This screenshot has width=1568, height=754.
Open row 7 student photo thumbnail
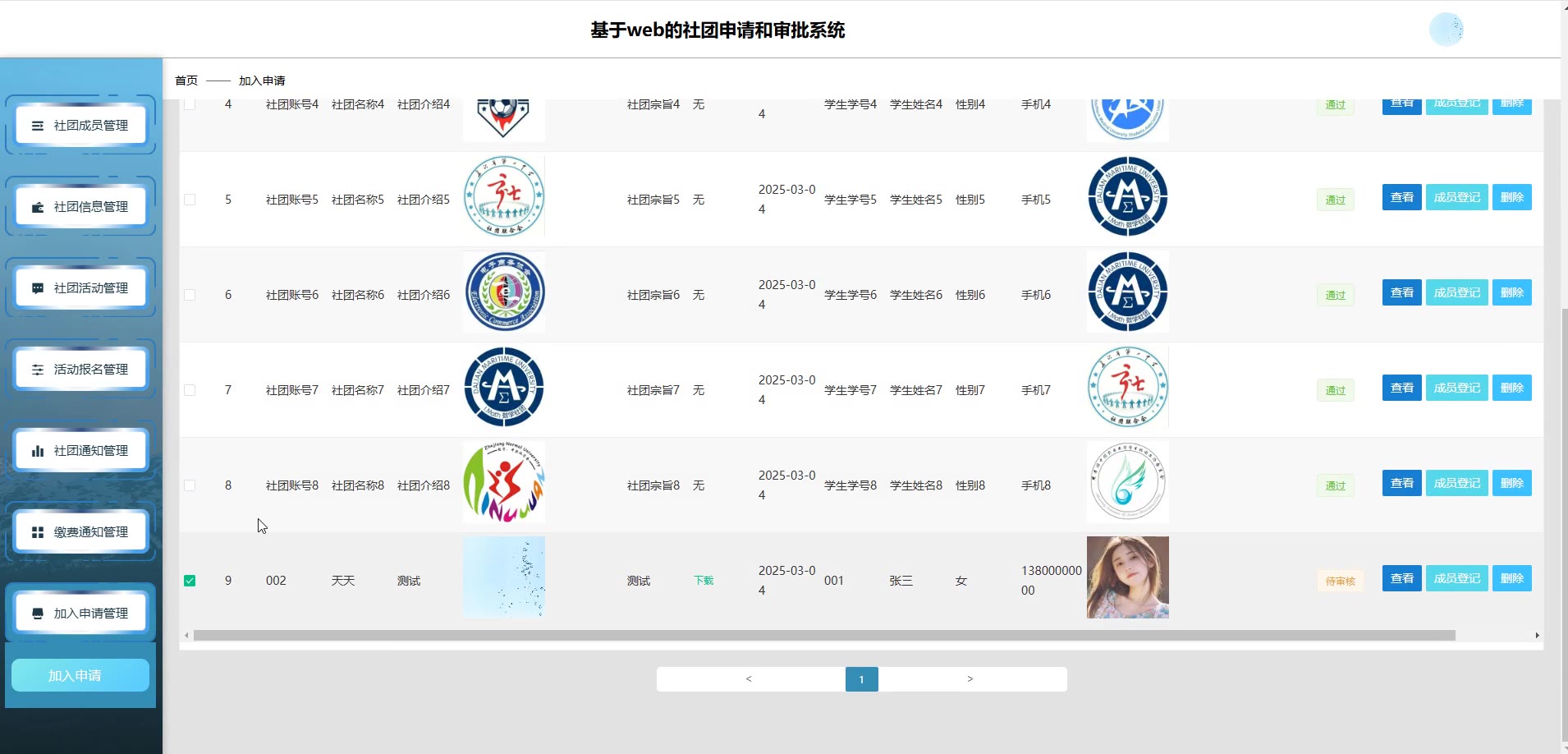[x=1128, y=387]
